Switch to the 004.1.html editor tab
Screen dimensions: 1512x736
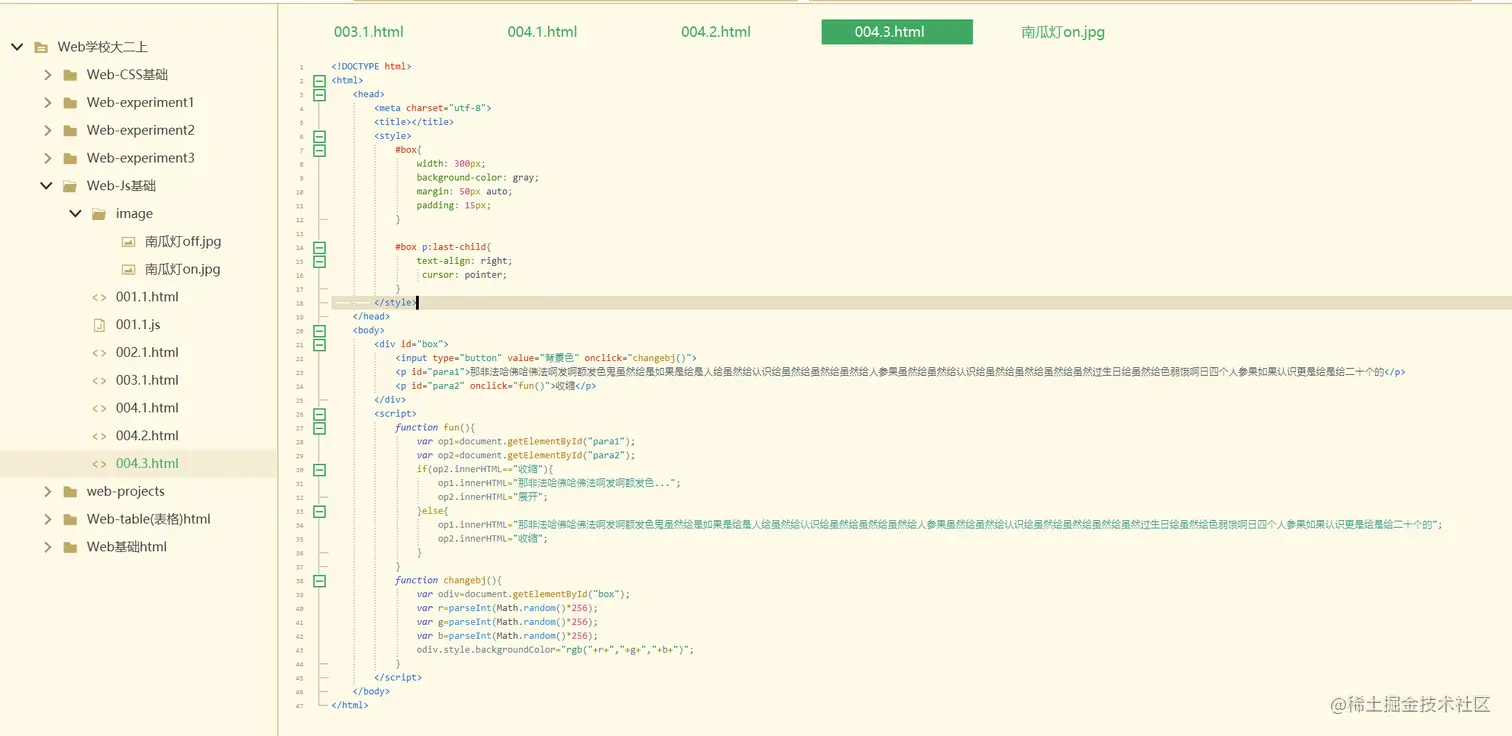[x=542, y=32]
